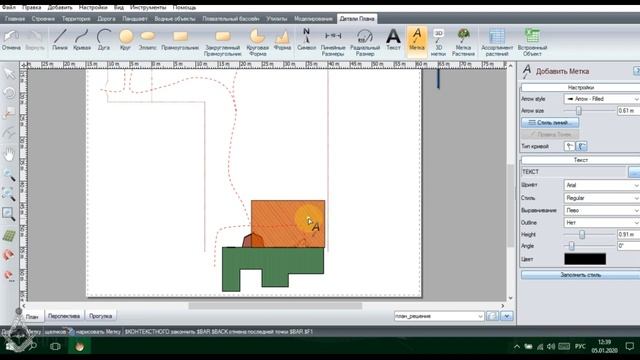This screenshot has height=360, width=640.
Task: Click the ellipsis button beside ТЕКСТ field
Action: pos(634,172)
